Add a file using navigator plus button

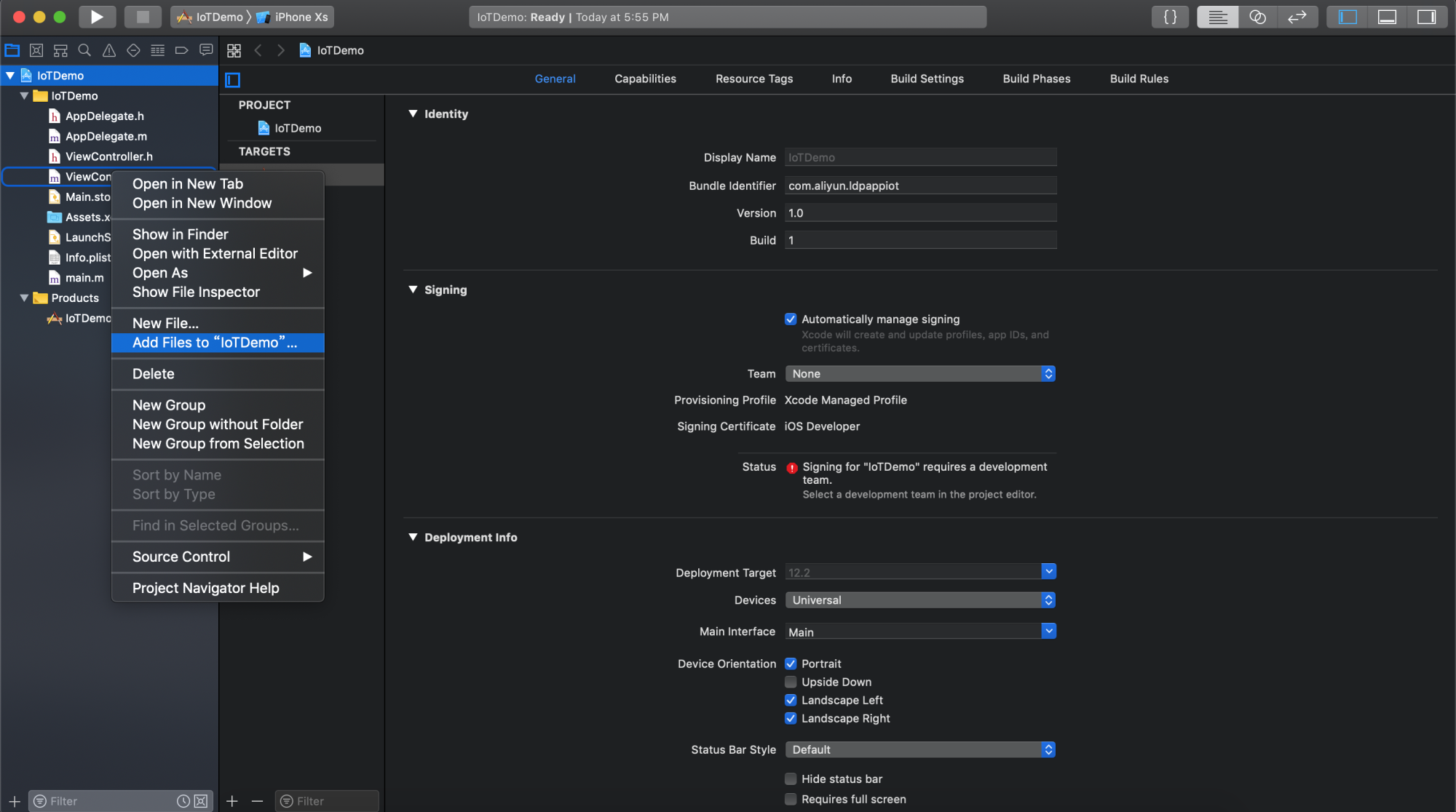(x=15, y=801)
